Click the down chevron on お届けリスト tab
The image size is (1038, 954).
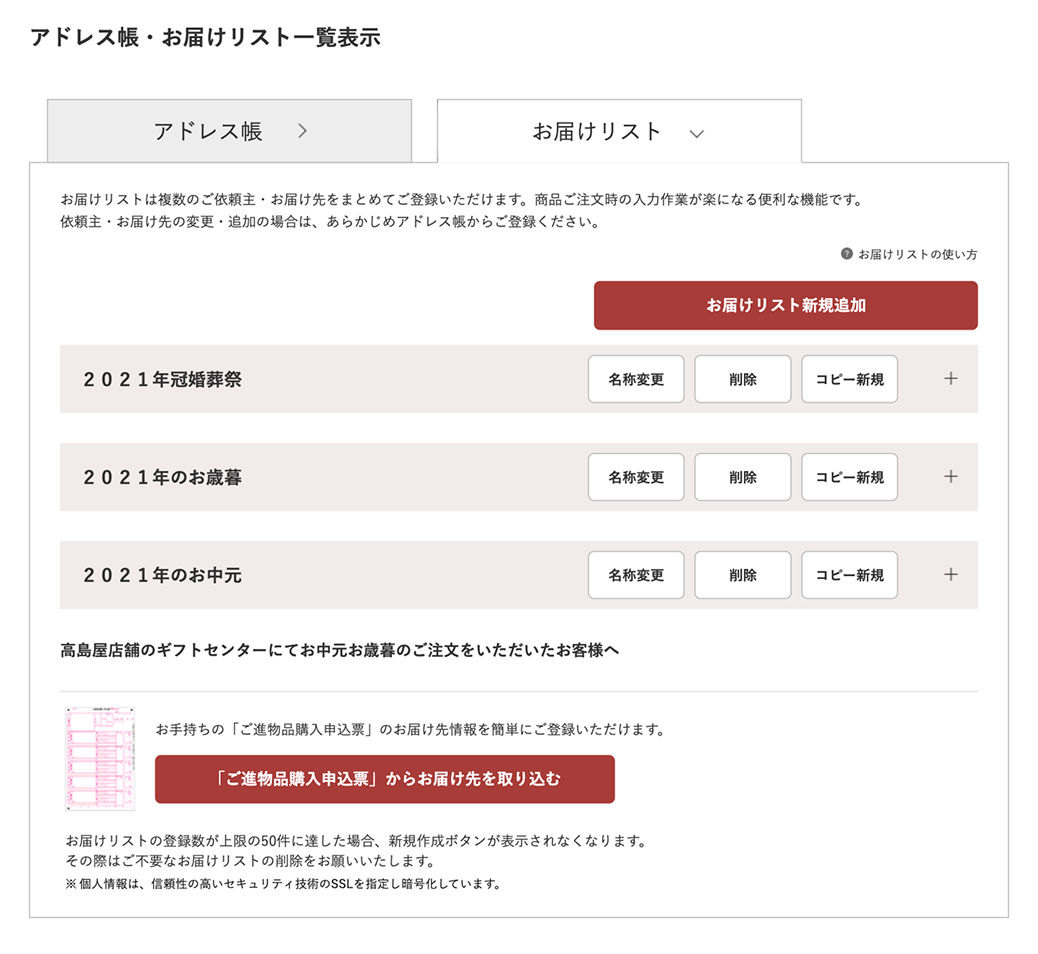[x=696, y=134]
